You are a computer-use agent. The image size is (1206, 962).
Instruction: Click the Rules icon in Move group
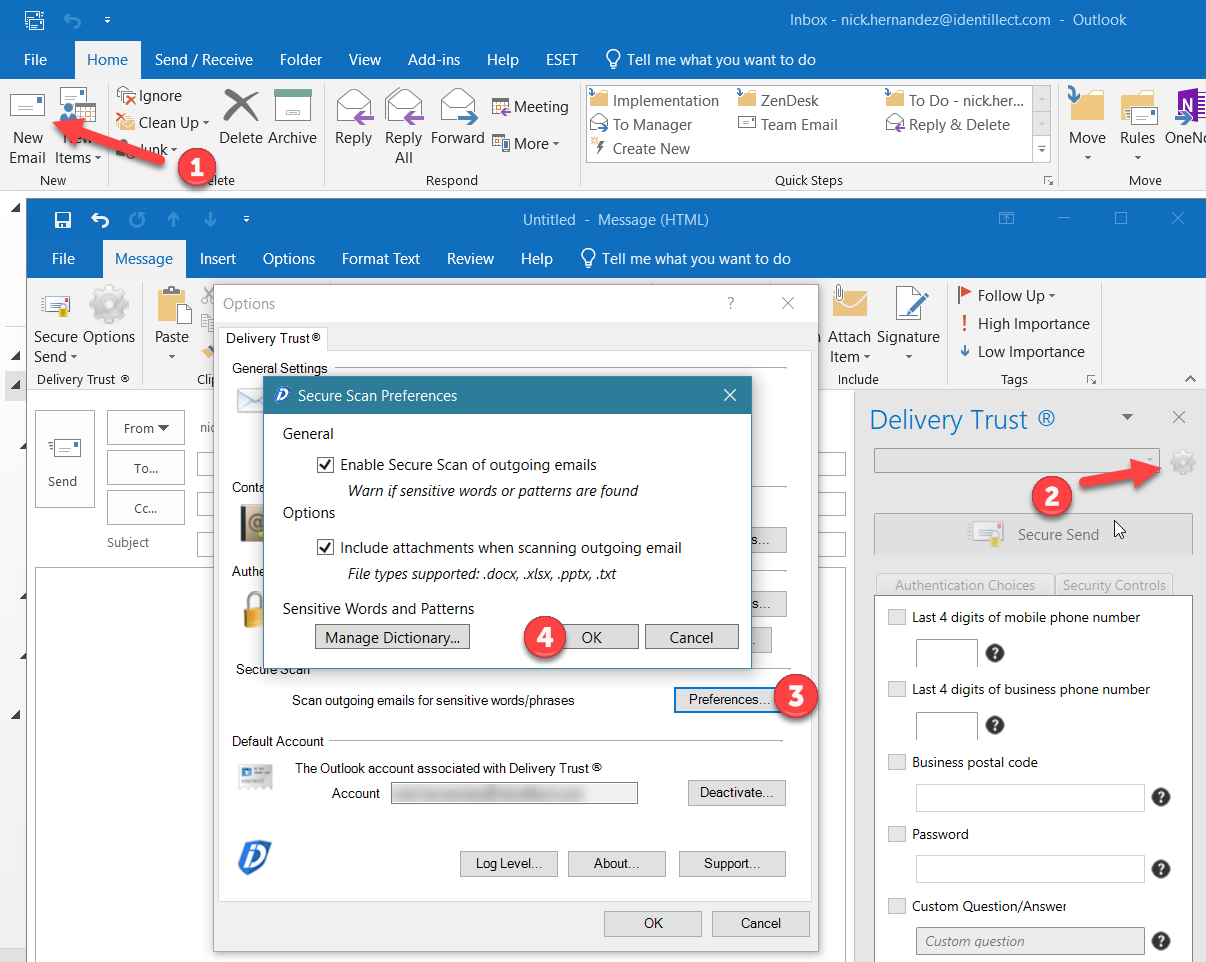1138,106
